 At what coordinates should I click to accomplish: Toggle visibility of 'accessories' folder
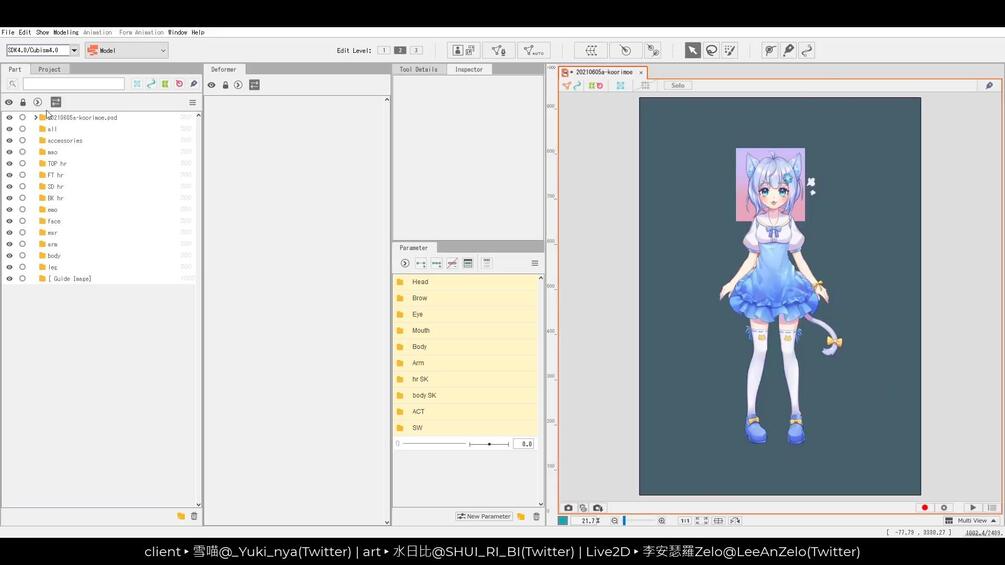click(9, 140)
